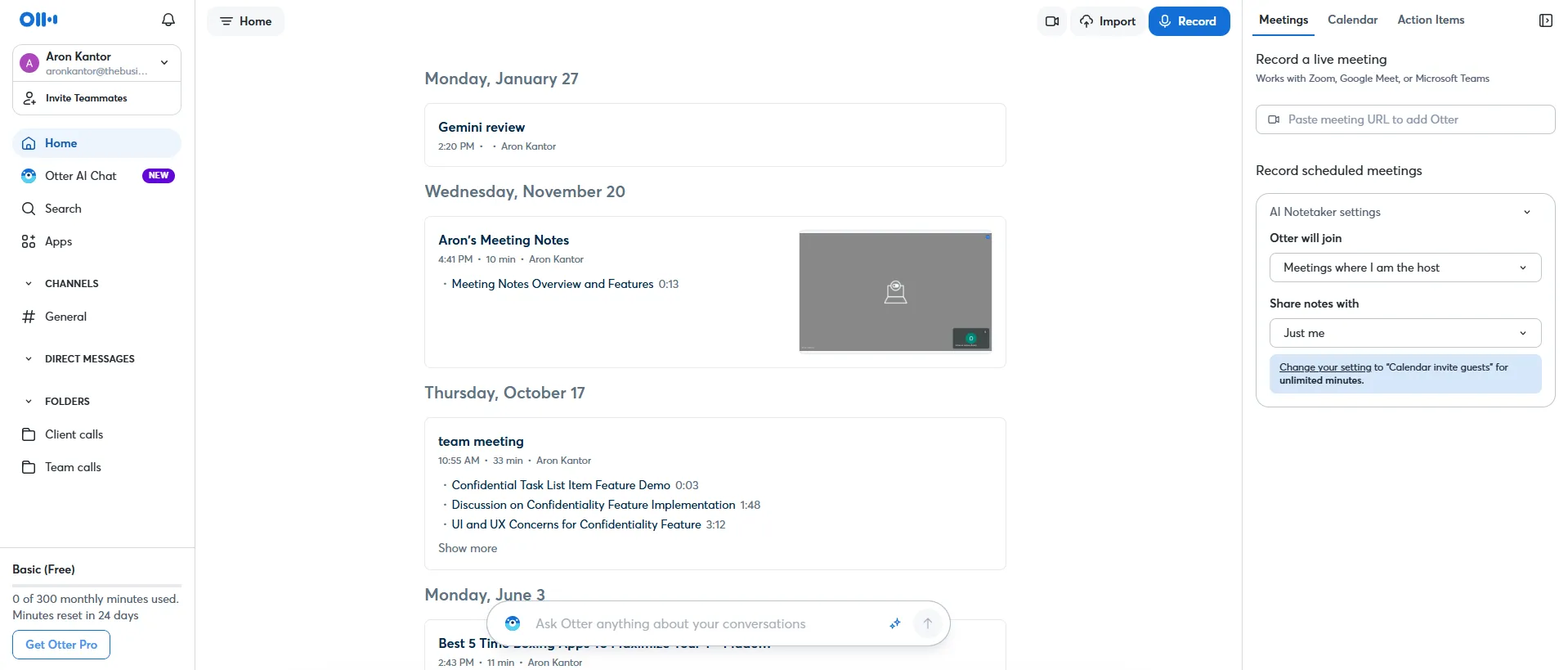Click the Otter logo icon
This screenshot has width=1568, height=670.
(x=38, y=20)
